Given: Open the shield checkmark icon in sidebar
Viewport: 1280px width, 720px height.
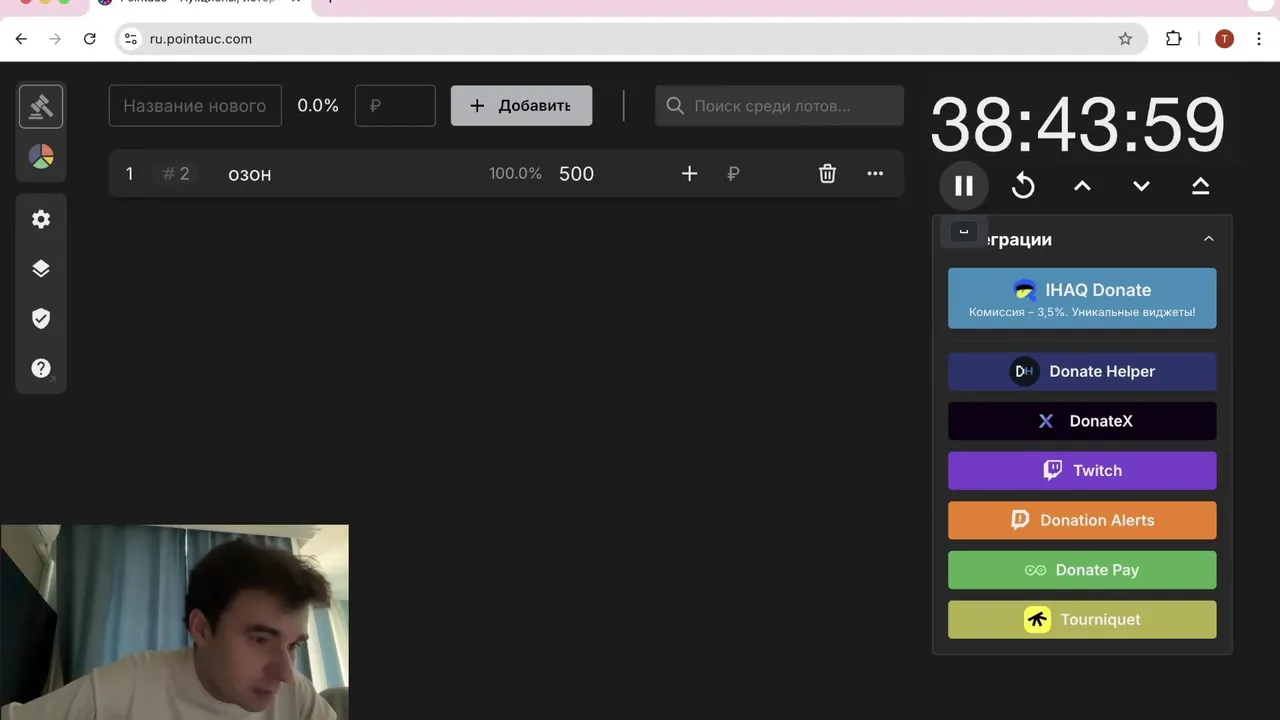Looking at the screenshot, I should [x=41, y=318].
